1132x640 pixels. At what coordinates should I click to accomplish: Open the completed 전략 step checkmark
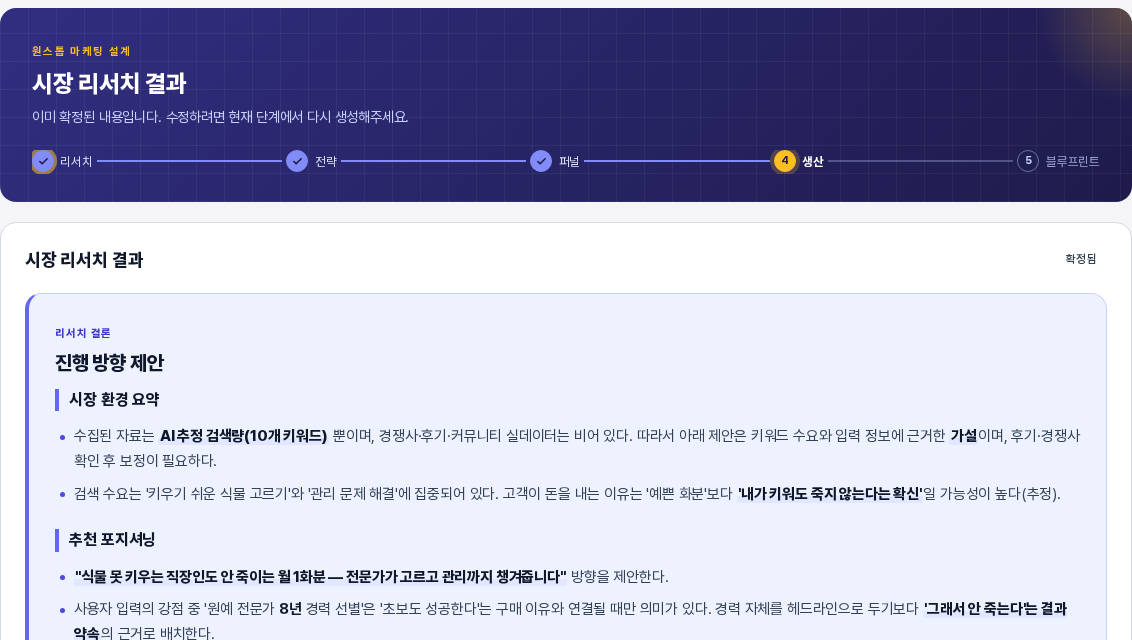(x=297, y=161)
